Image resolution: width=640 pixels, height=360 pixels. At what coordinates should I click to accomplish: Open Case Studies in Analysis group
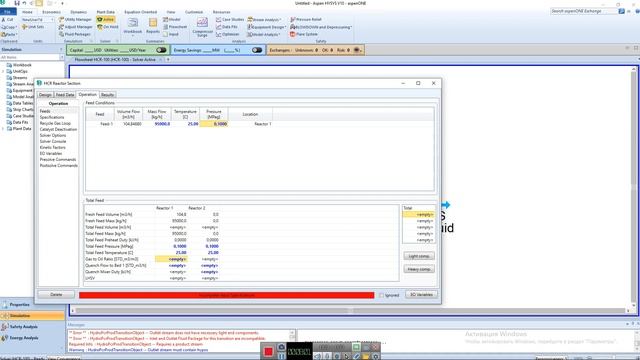coord(230,19)
